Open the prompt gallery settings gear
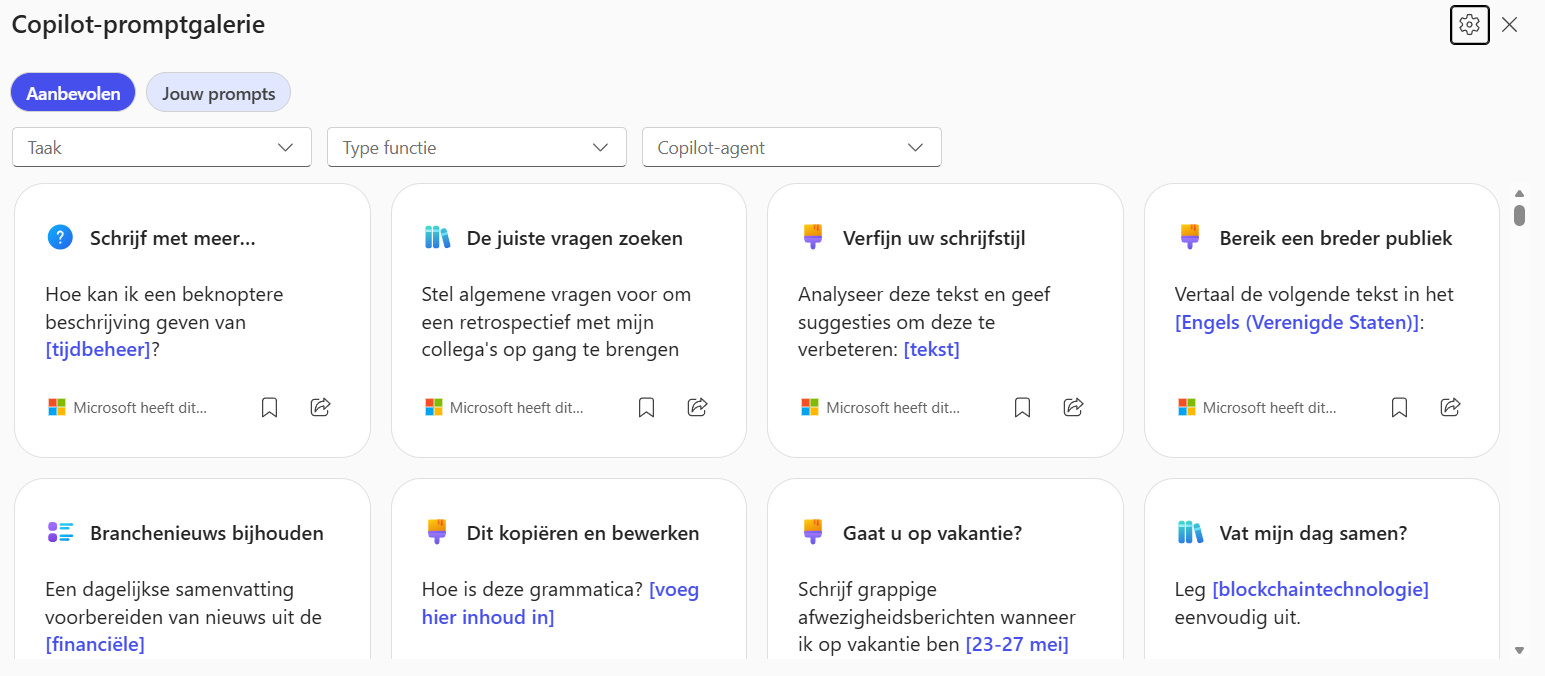This screenshot has height=676, width=1545. 1469,25
